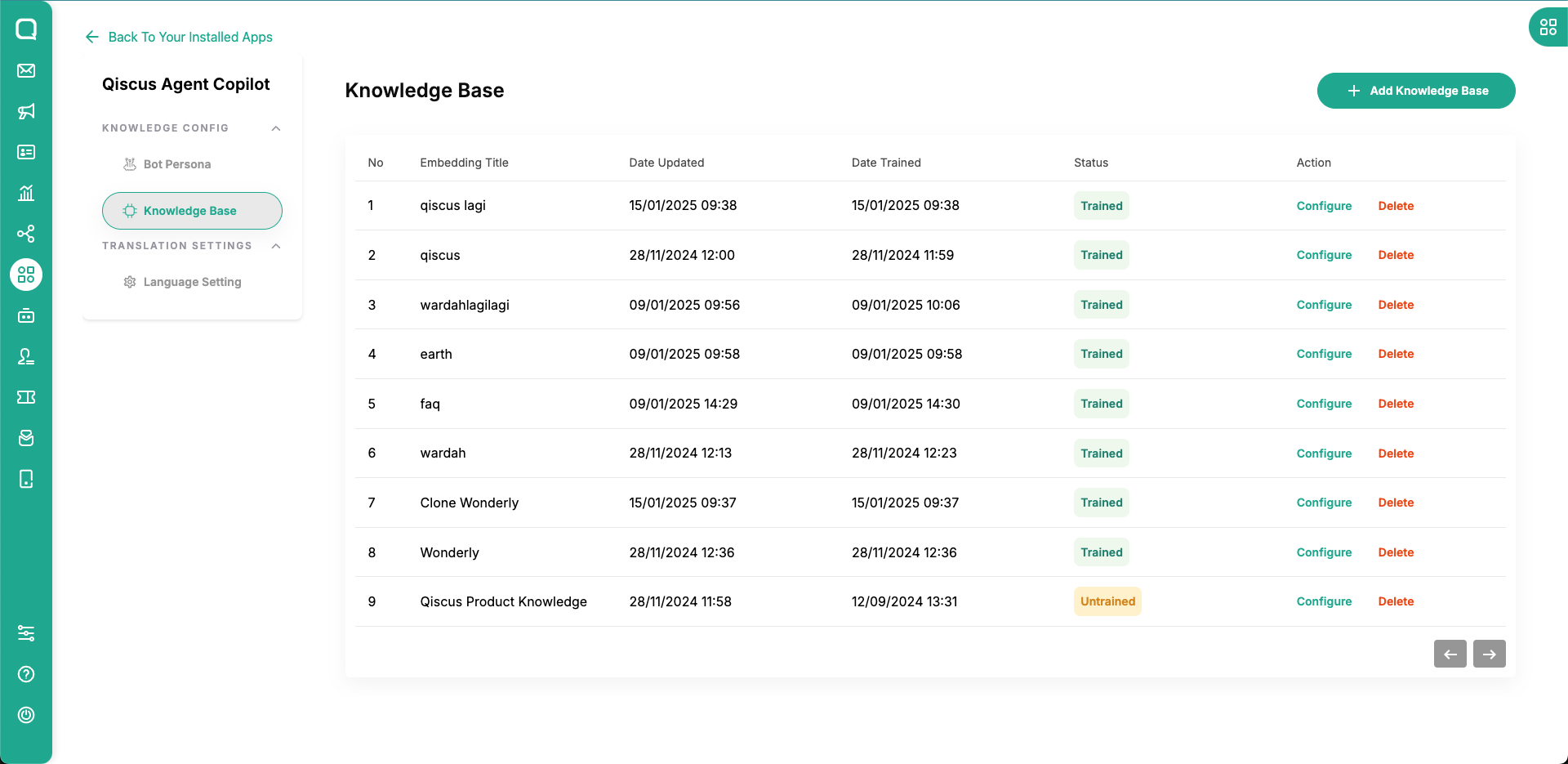Click Date Updated column header

tap(666, 163)
